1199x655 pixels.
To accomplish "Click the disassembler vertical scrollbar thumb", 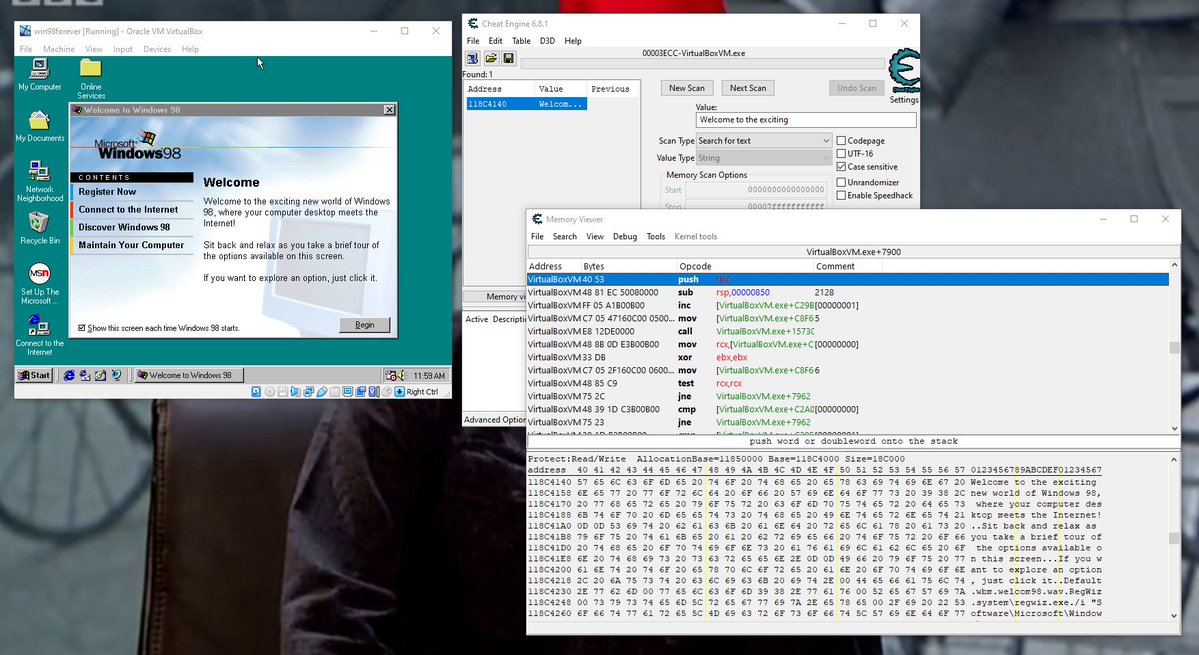I will point(1175,348).
